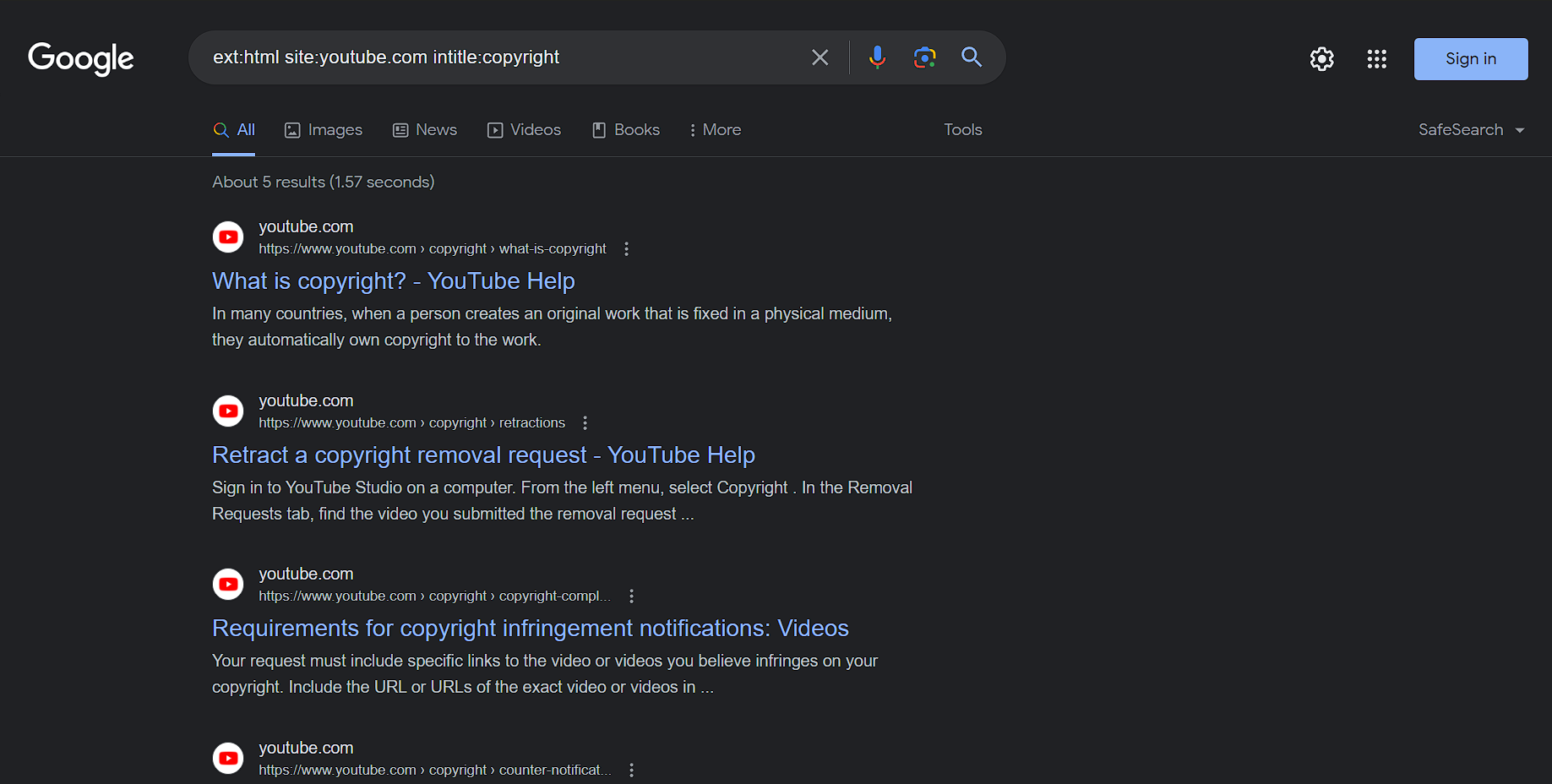1552x784 pixels.
Task: Click in the search query input field
Action: [498, 57]
